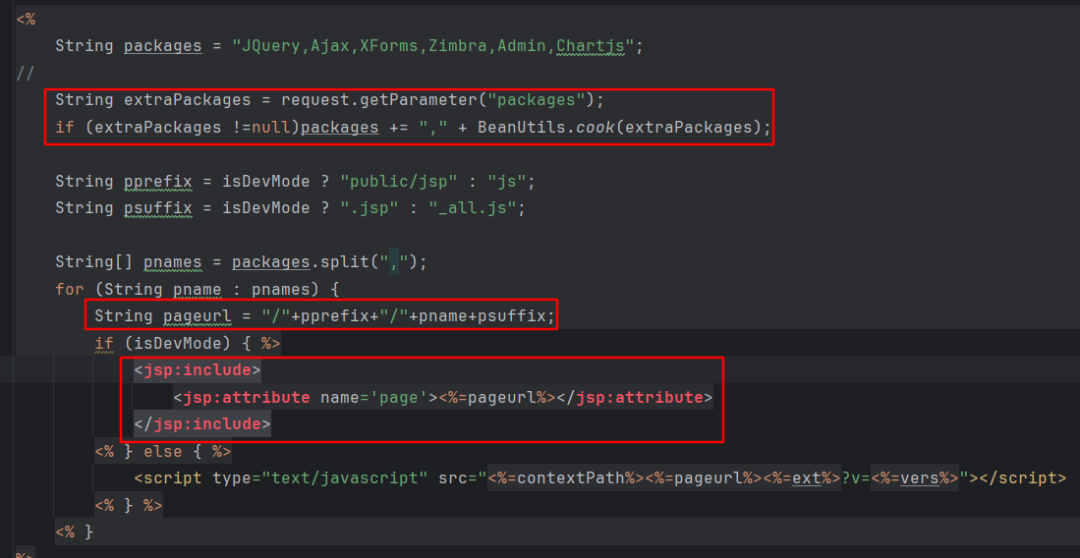1080x558 pixels.
Task: Click the "js" string on the pprefix line
Action: (x=506, y=182)
